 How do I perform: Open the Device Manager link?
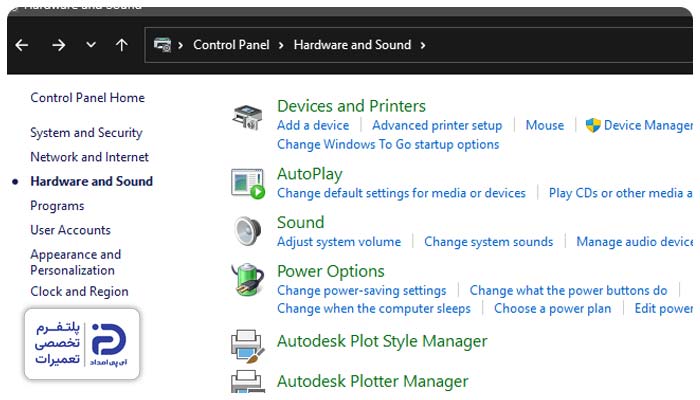pos(648,125)
